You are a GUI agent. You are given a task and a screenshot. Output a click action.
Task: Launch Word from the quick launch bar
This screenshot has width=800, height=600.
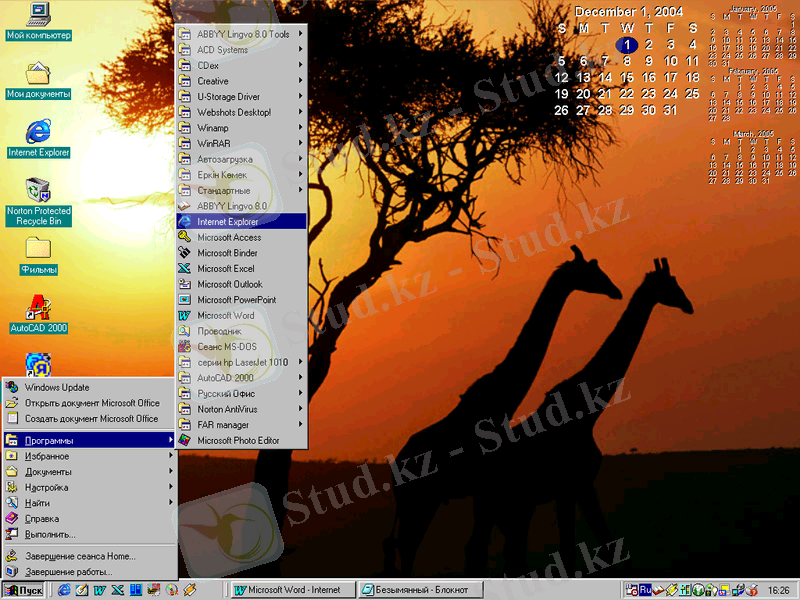click(x=100, y=590)
